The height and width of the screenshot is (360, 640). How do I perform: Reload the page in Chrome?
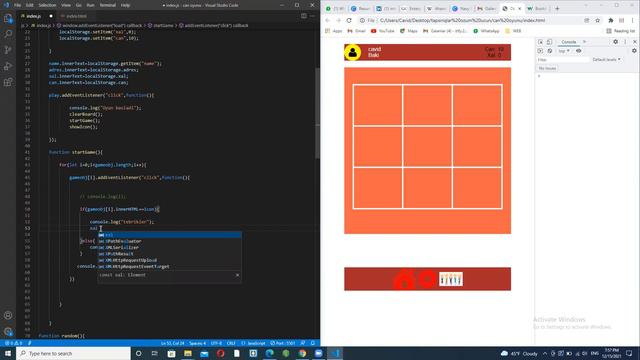pos(349,20)
